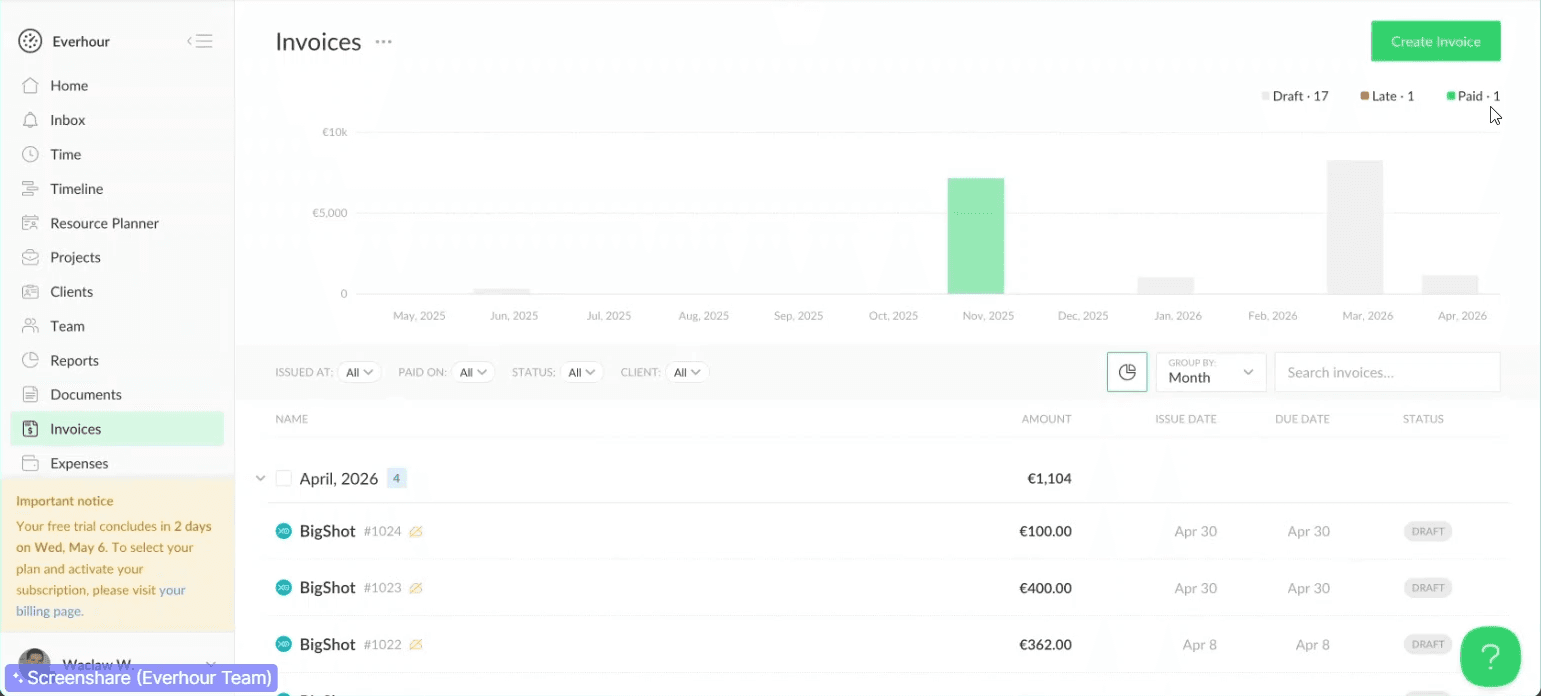Open the Group By Month dropdown
This screenshot has width=1541, height=696.
pyautogui.click(x=1211, y=372)
